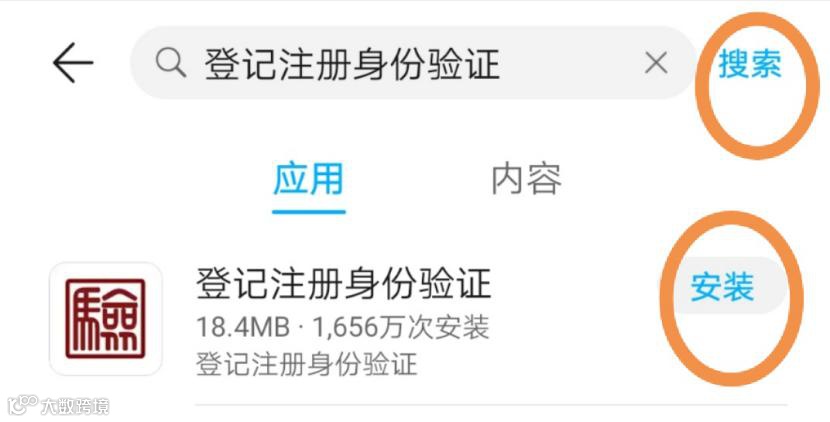
Task: Focus the search field text 登记注册身份验证
Action: click(352, 64)
